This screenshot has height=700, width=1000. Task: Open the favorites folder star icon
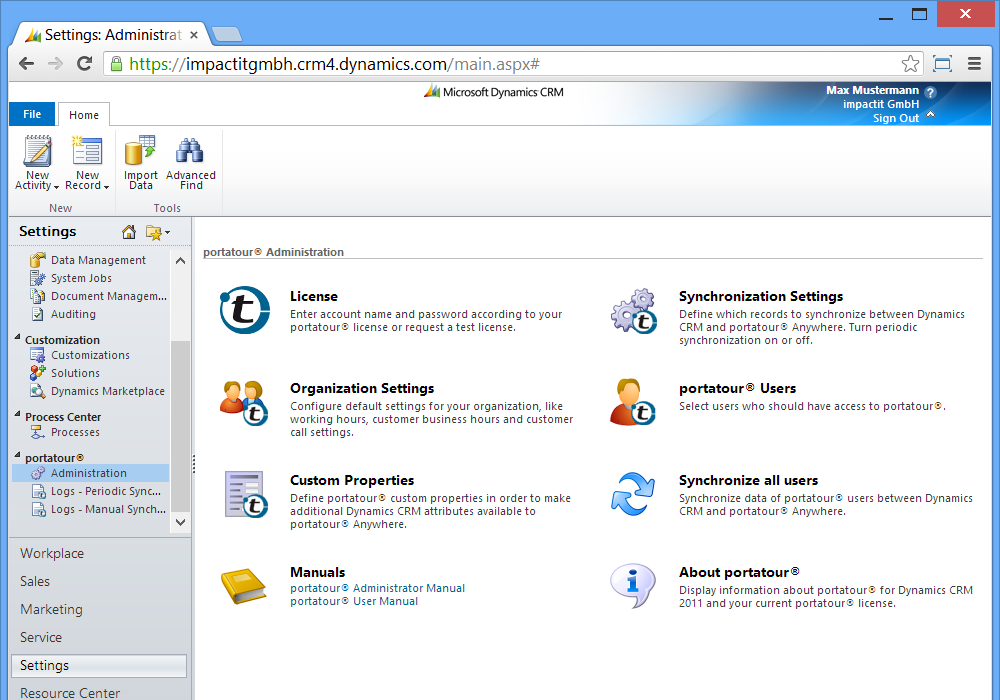point(153,232)
